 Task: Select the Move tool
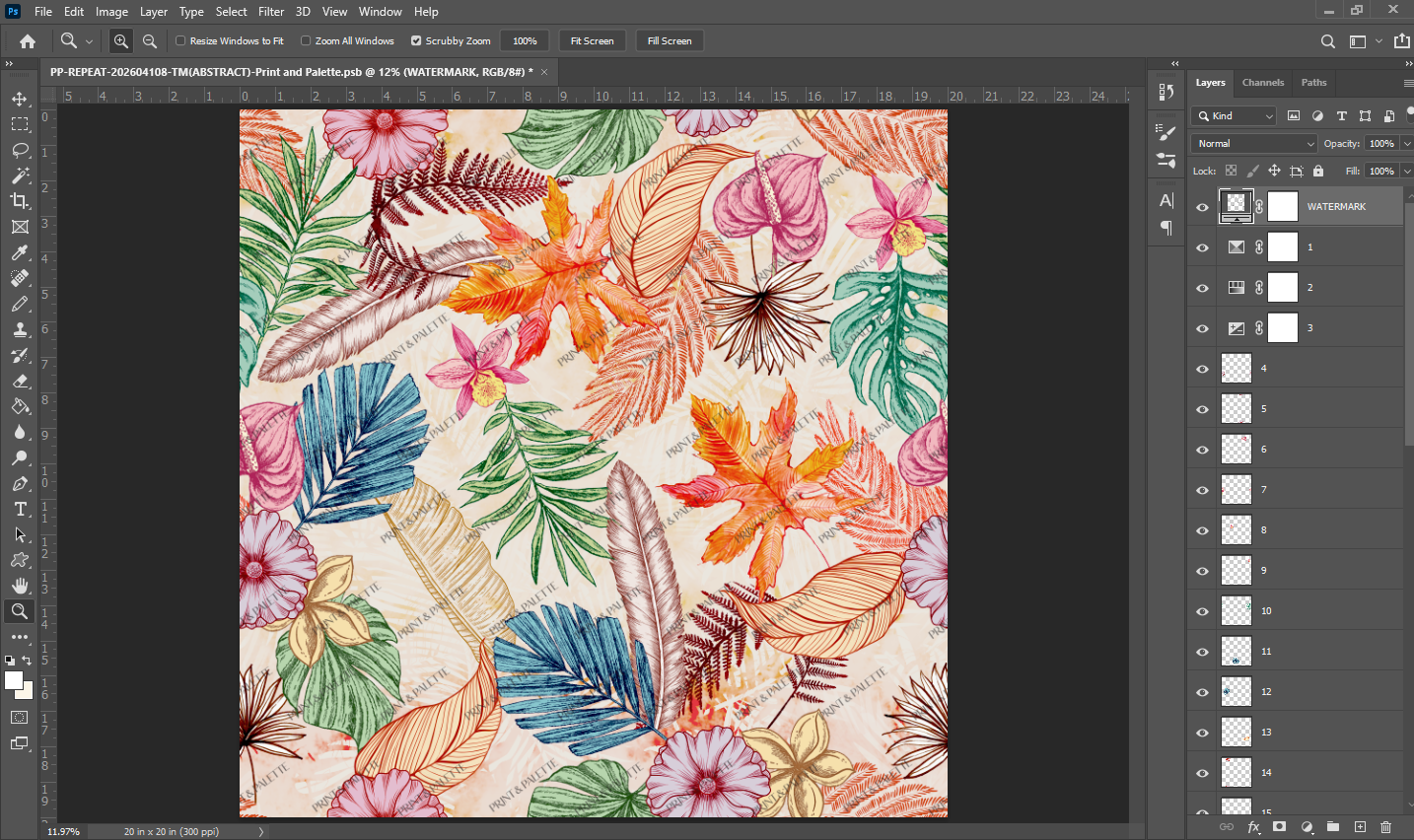coord(20,99)
